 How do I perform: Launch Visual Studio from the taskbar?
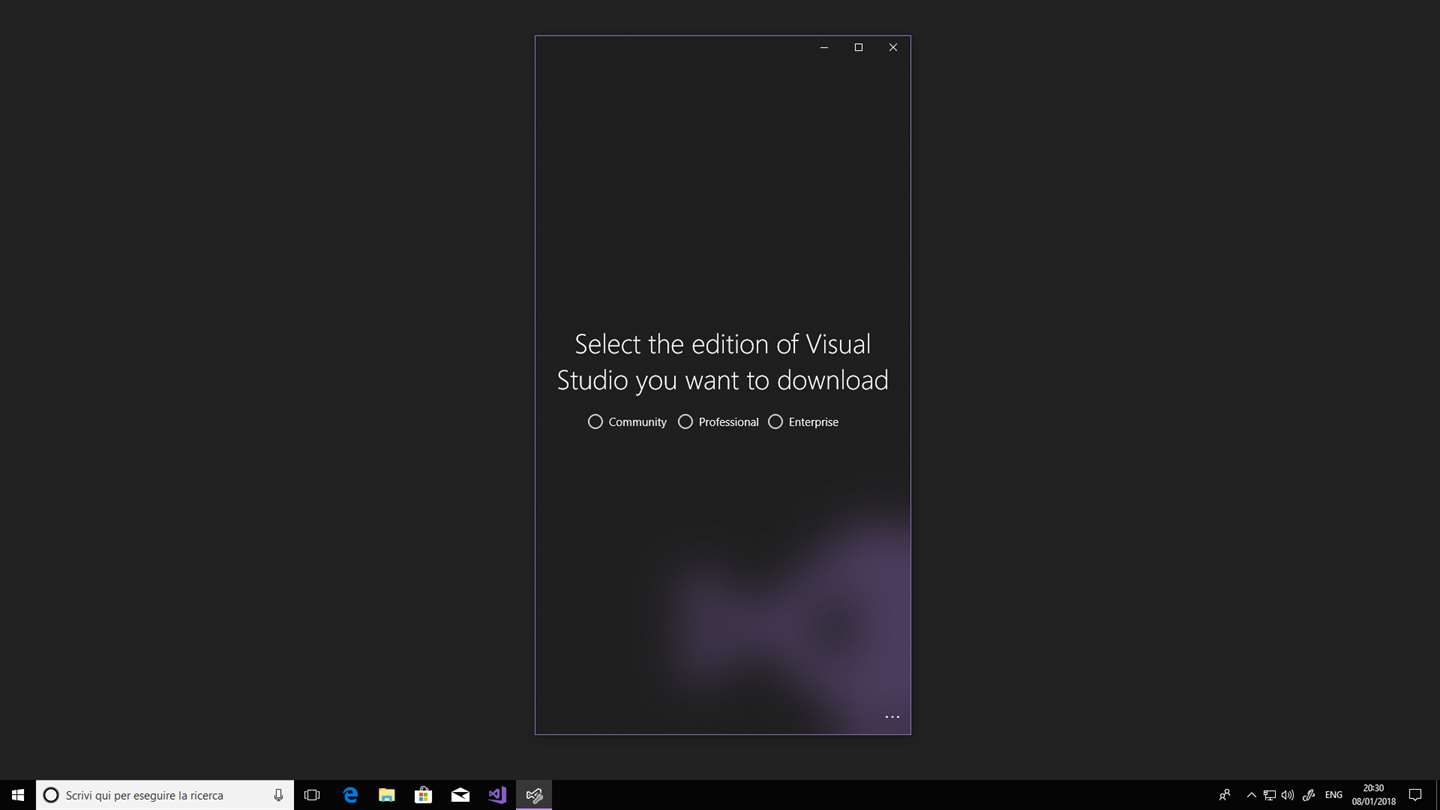point(497,795)
